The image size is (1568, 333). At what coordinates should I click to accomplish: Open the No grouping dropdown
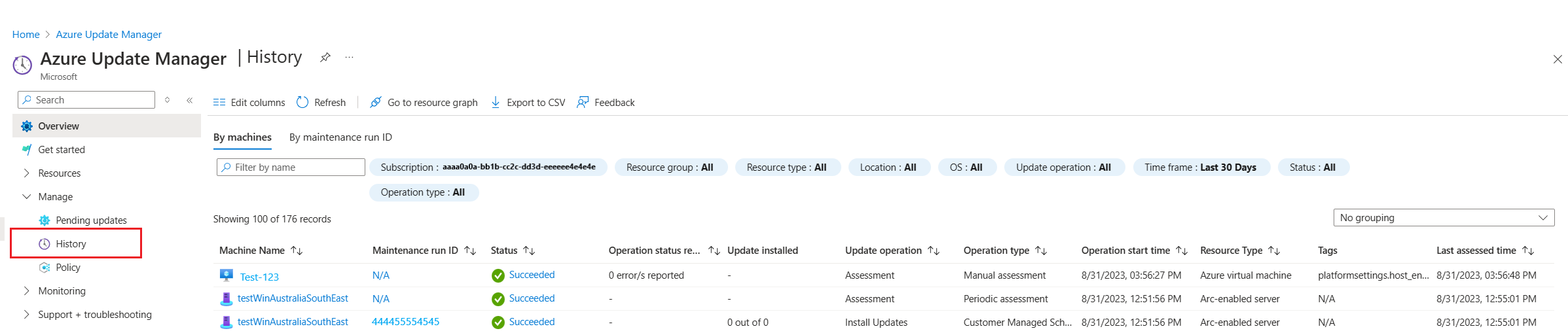[x=1443, y=218]
